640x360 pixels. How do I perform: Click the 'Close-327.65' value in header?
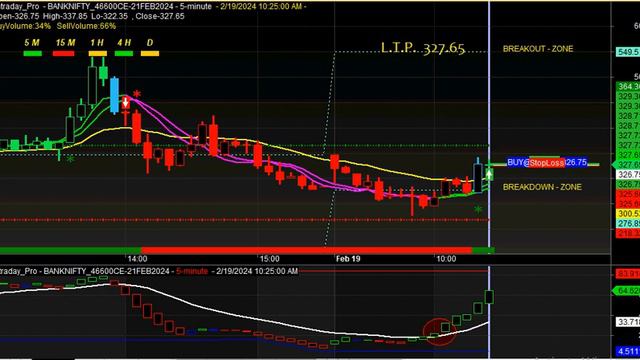point(160,16)
